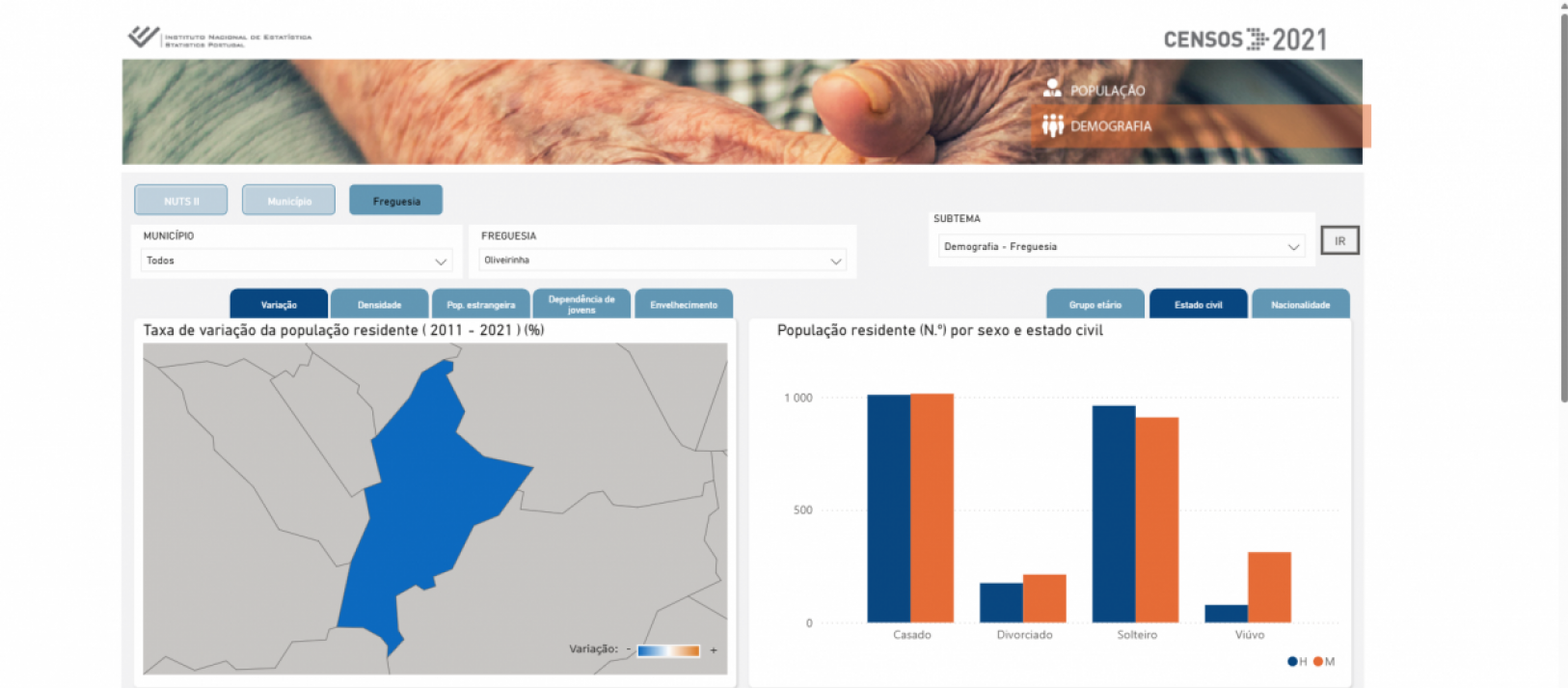Click the INE logo icon

[x=144, y=37]
